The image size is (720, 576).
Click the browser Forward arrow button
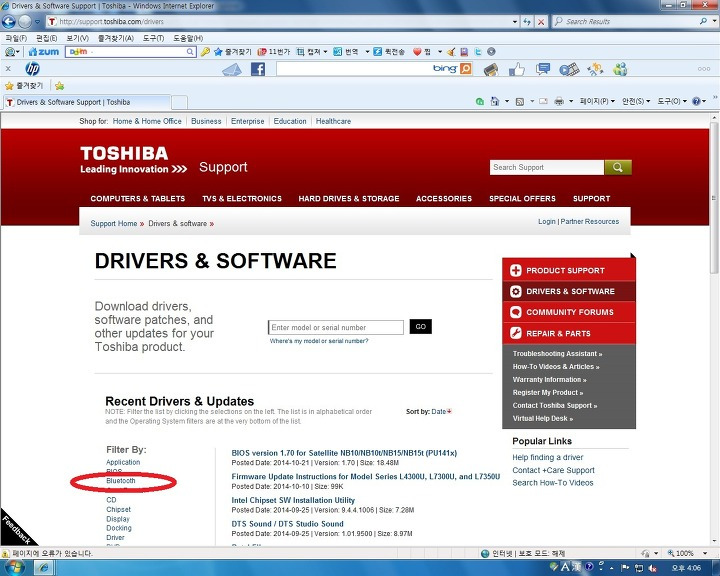(25, 22)
